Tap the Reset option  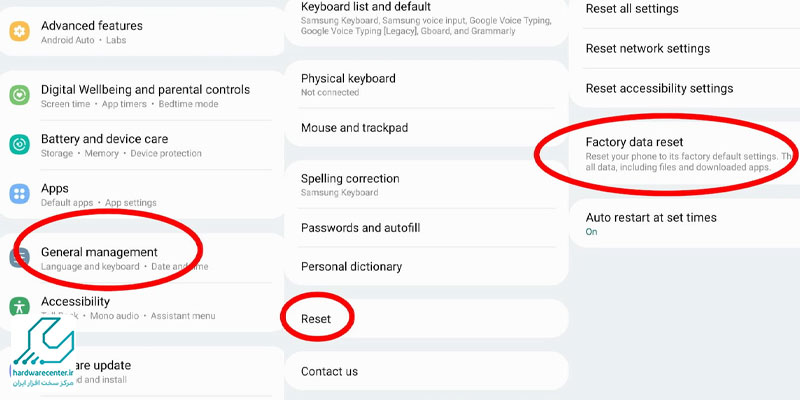pos(316,319)
